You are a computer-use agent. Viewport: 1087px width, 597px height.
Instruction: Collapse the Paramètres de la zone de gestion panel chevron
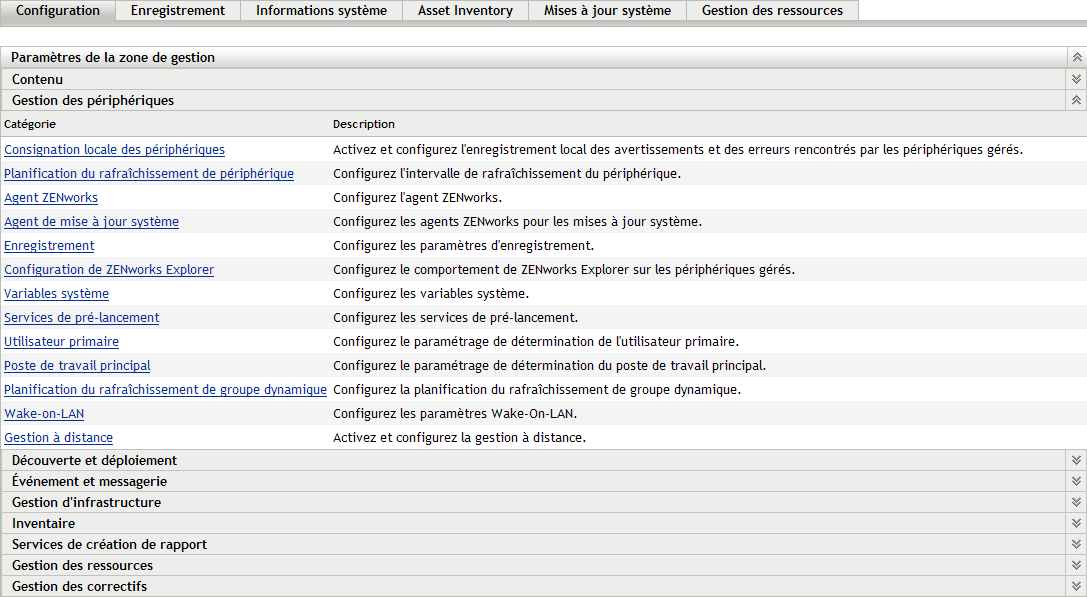[1076, 57]
